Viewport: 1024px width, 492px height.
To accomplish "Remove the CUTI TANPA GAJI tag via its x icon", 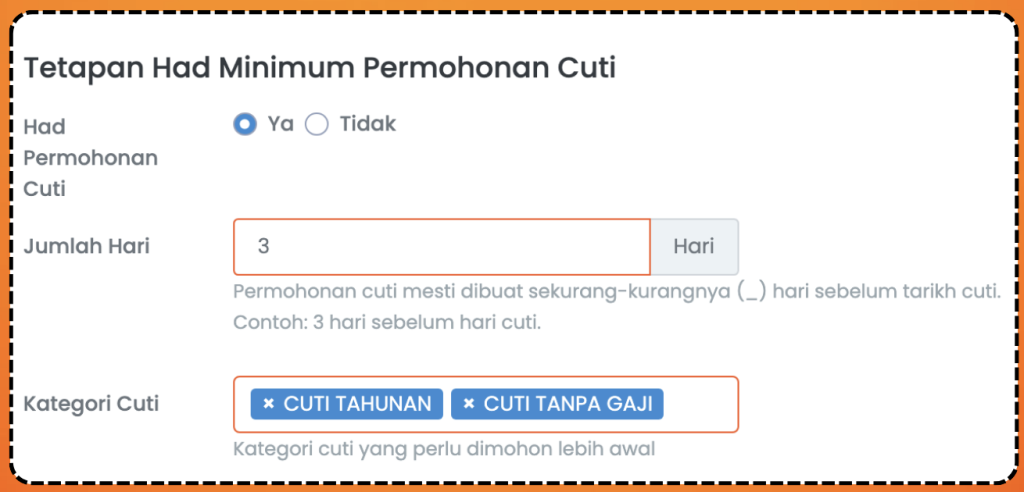I will (468, 404).
